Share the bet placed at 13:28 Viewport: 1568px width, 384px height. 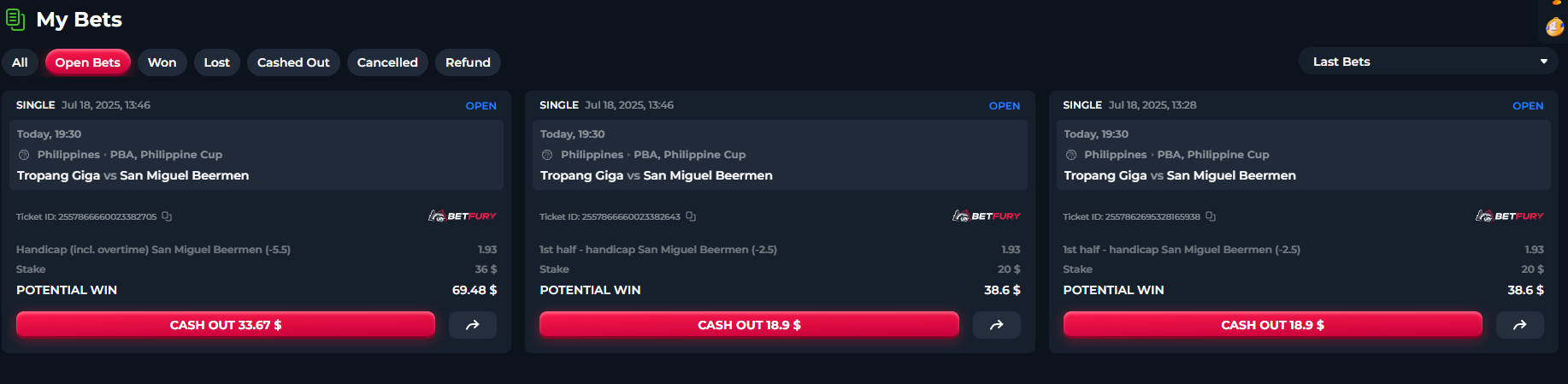(1520, 325)
